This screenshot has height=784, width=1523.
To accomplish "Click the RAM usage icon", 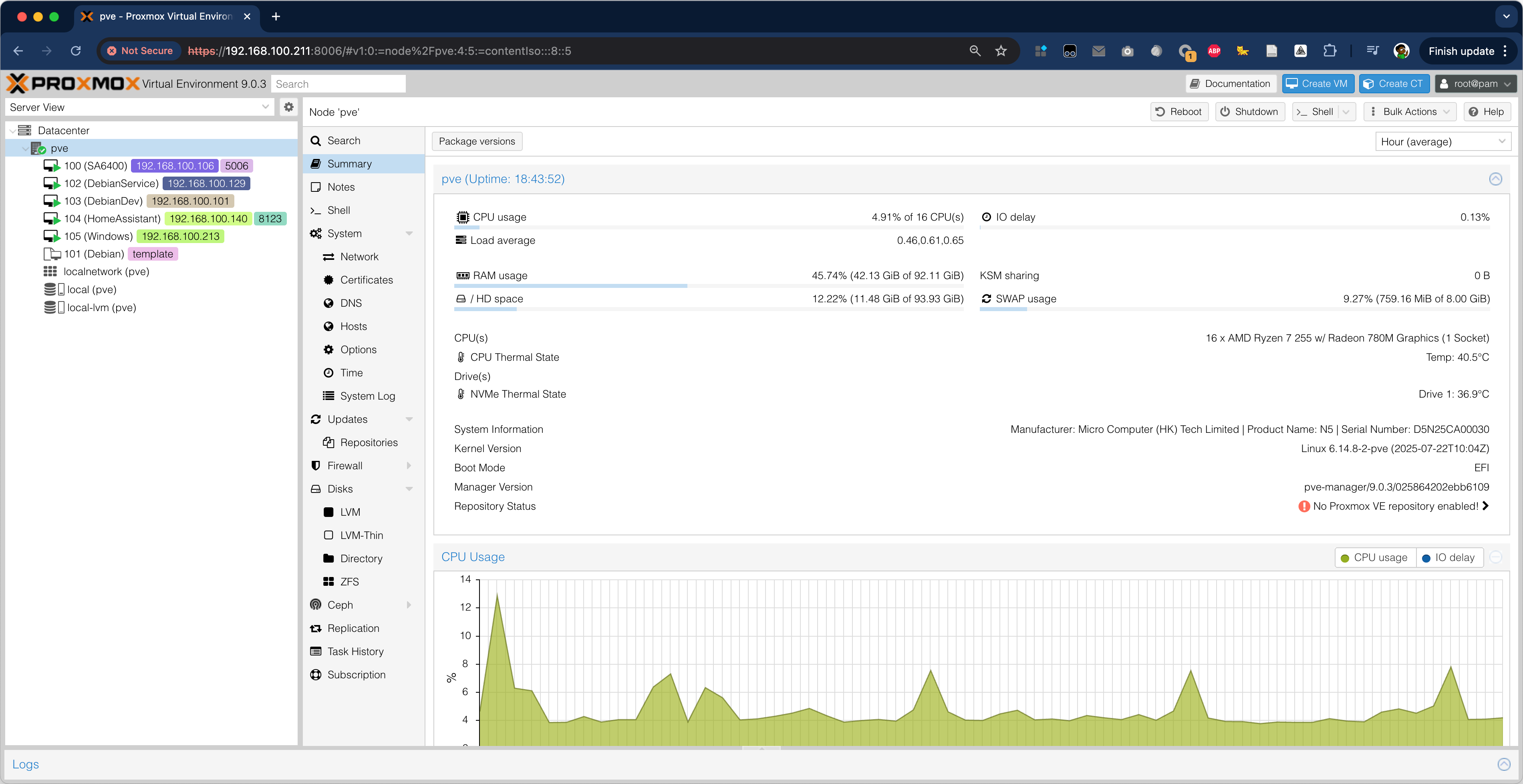I will [463, 276].
